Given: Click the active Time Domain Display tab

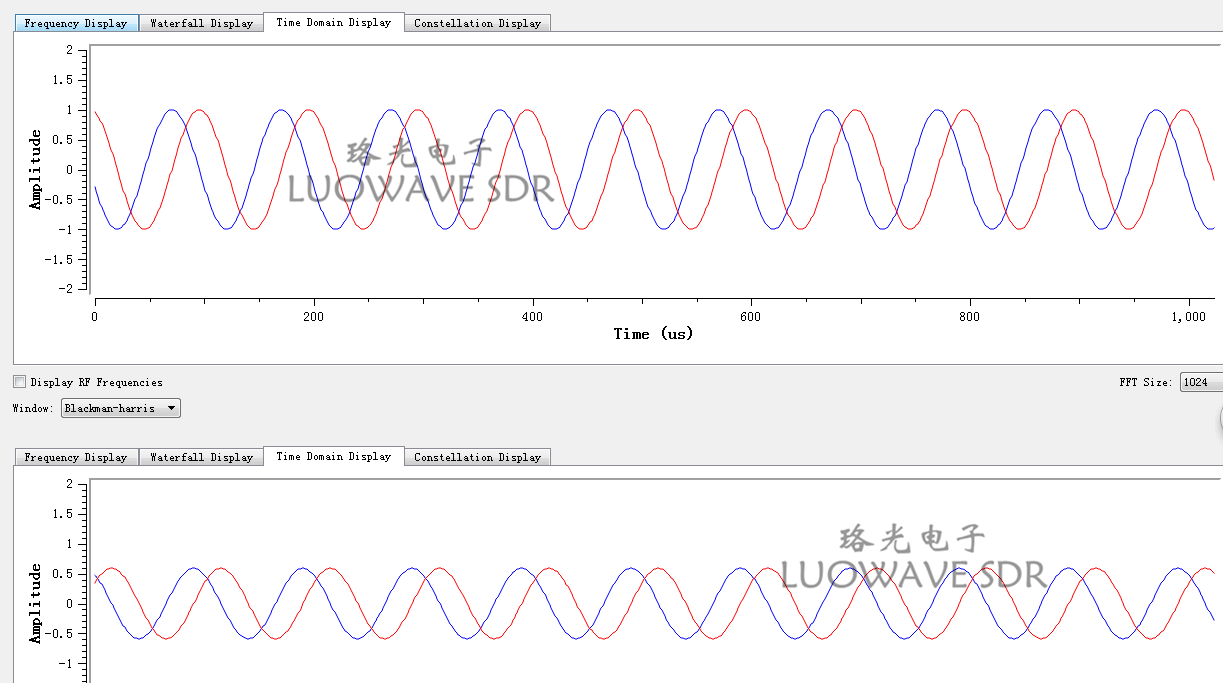Looking at the screenshot, I should click(x=333, y=21).
